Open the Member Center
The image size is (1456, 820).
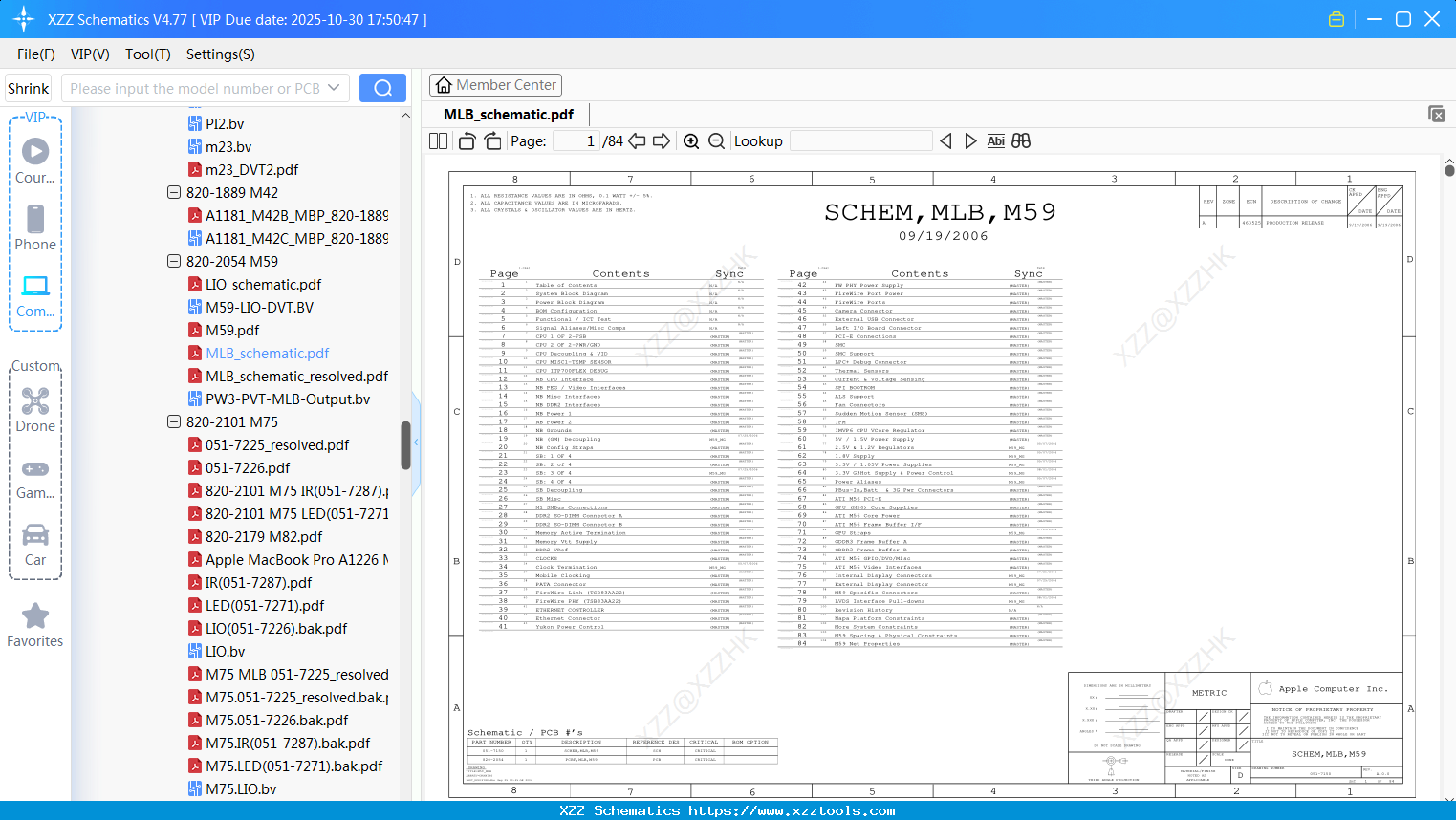(x=495, y=85)
